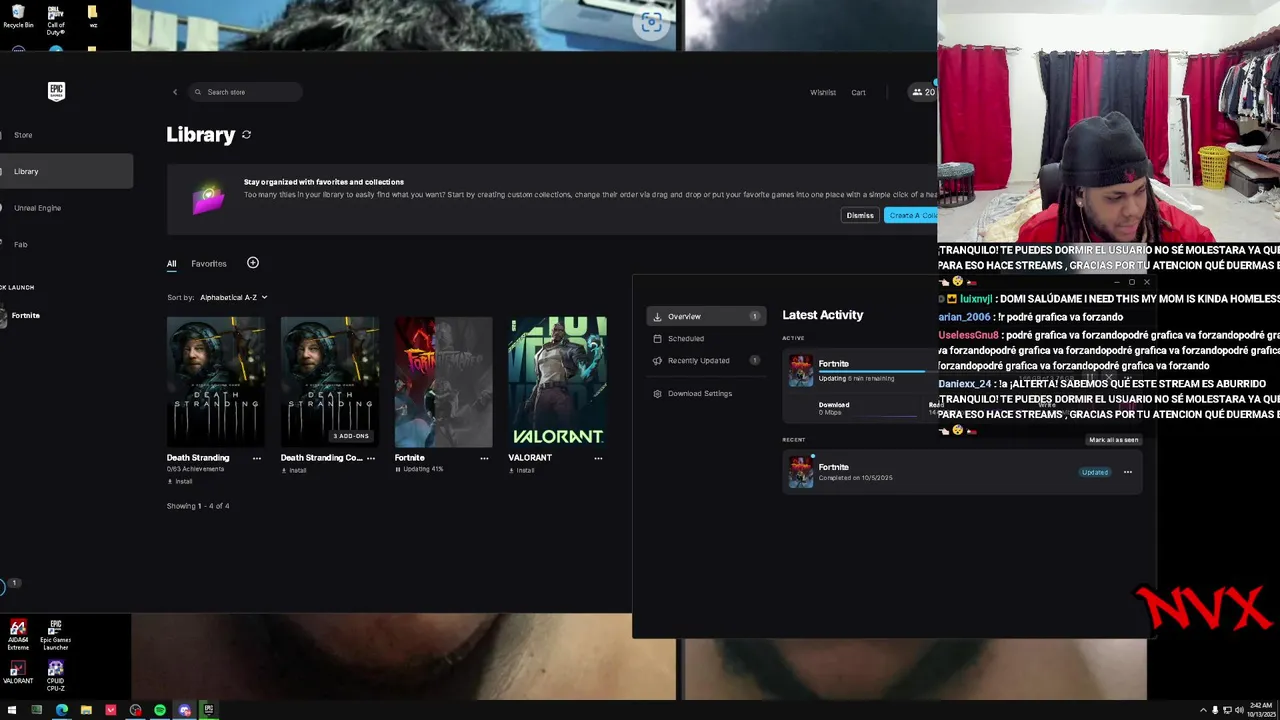Click Epic Games Launcher taskbar icon
This screenshot has width=1280, height=720.
click(x=208, y=710)
